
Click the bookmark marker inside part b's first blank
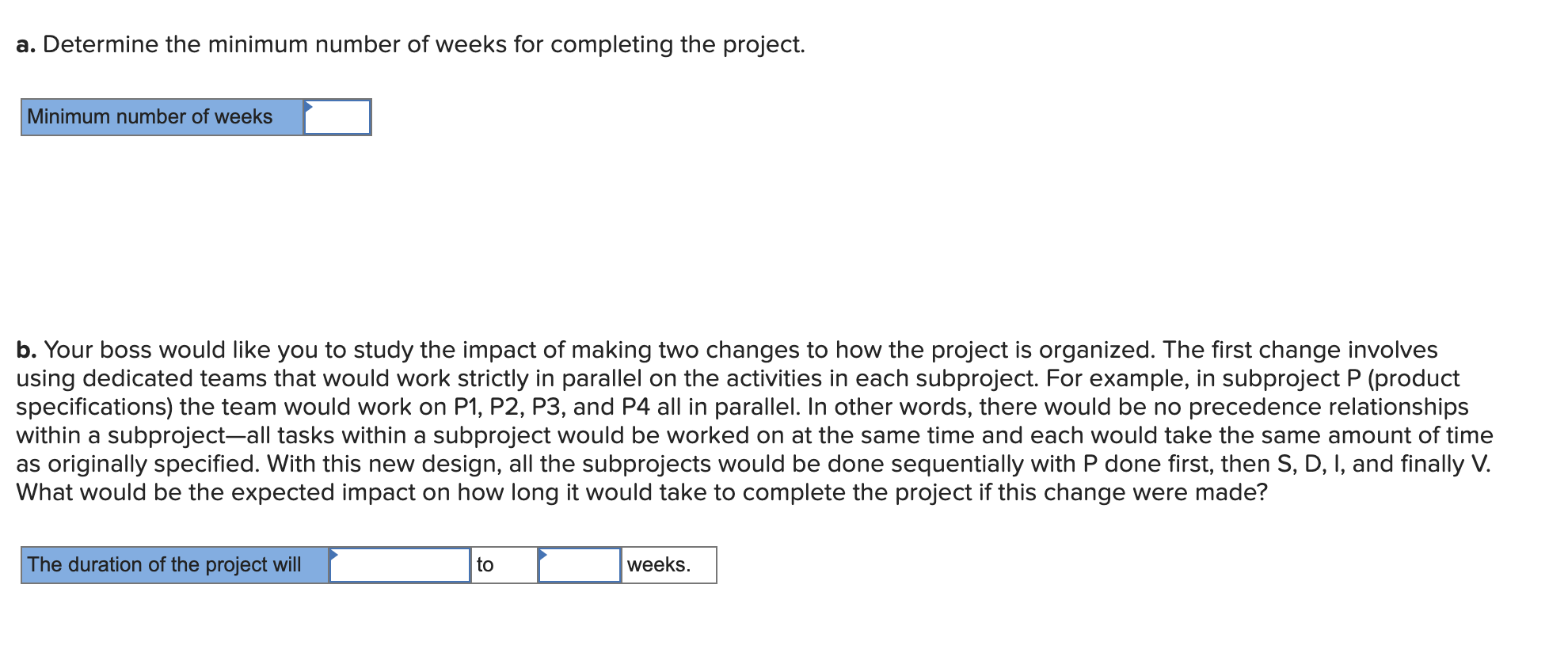click(336, 555)
